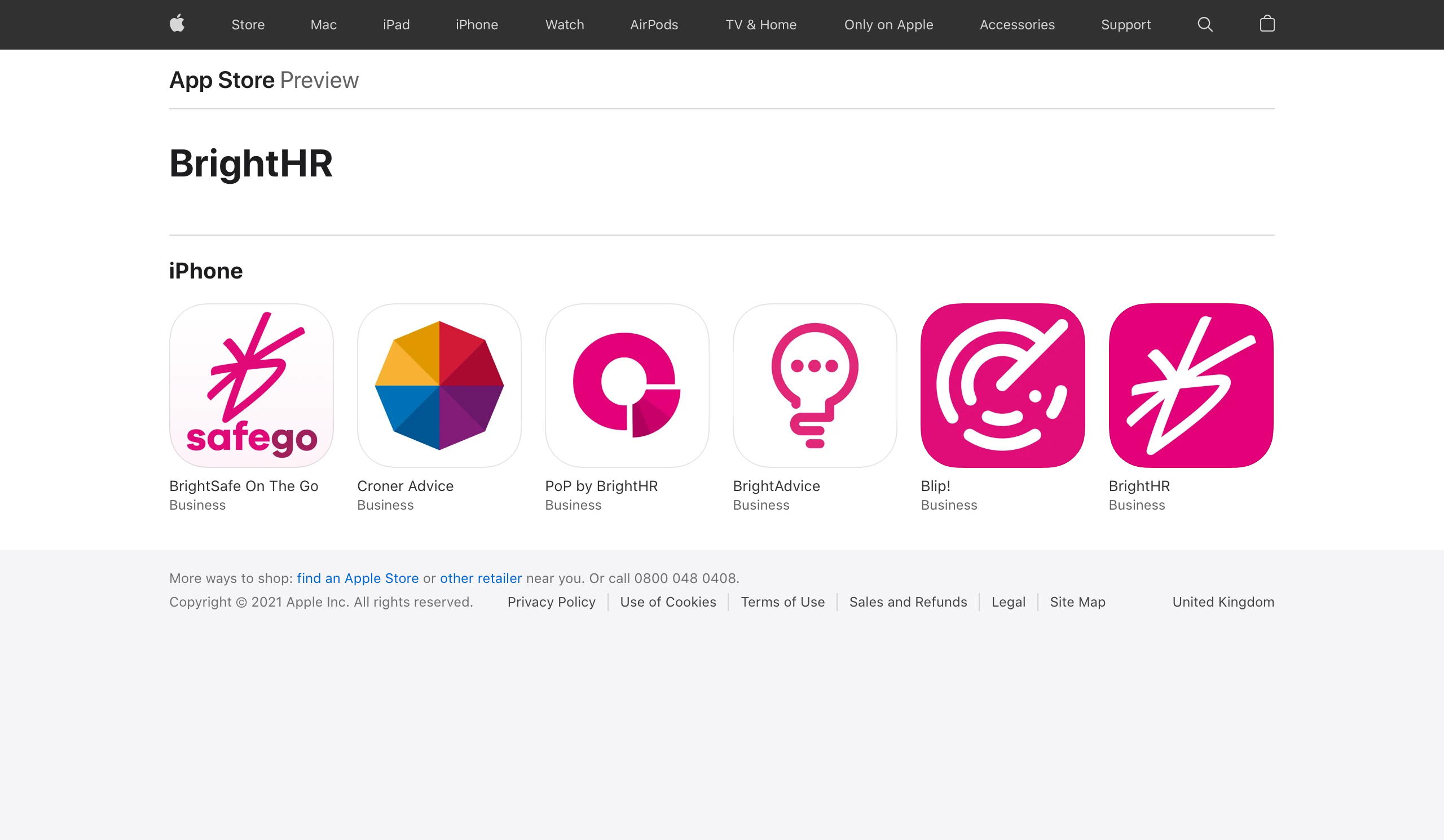Follow the find an Apple Store link
The image size is (1444, 840).
tap(358, 578)
